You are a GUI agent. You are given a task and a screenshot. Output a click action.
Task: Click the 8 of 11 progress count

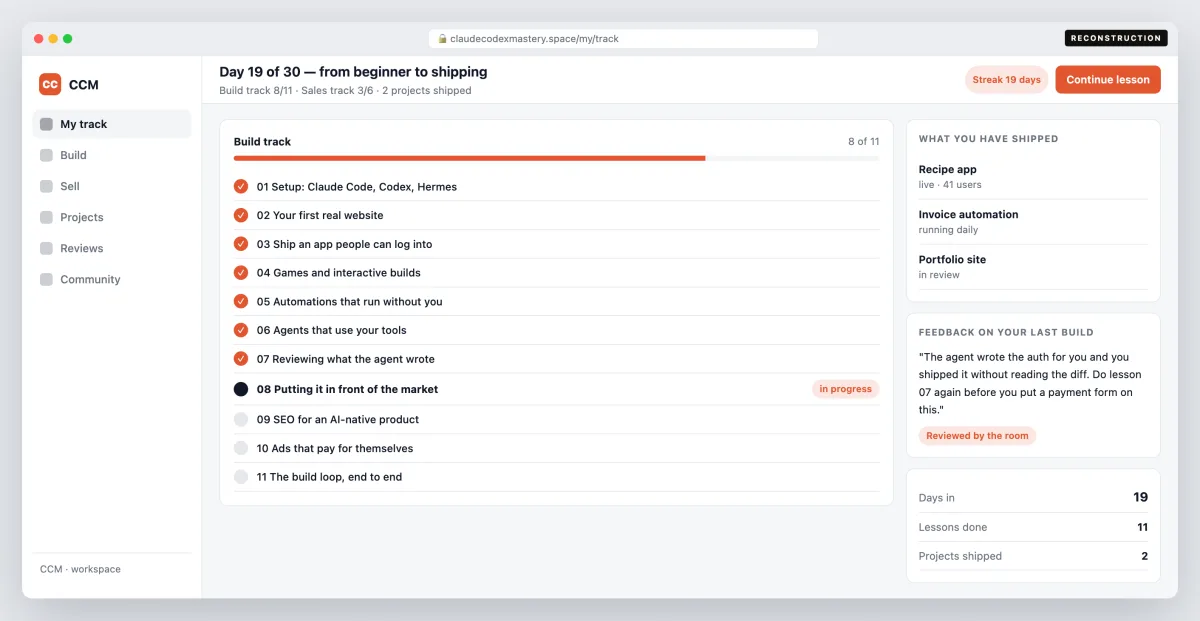point(864,141)
